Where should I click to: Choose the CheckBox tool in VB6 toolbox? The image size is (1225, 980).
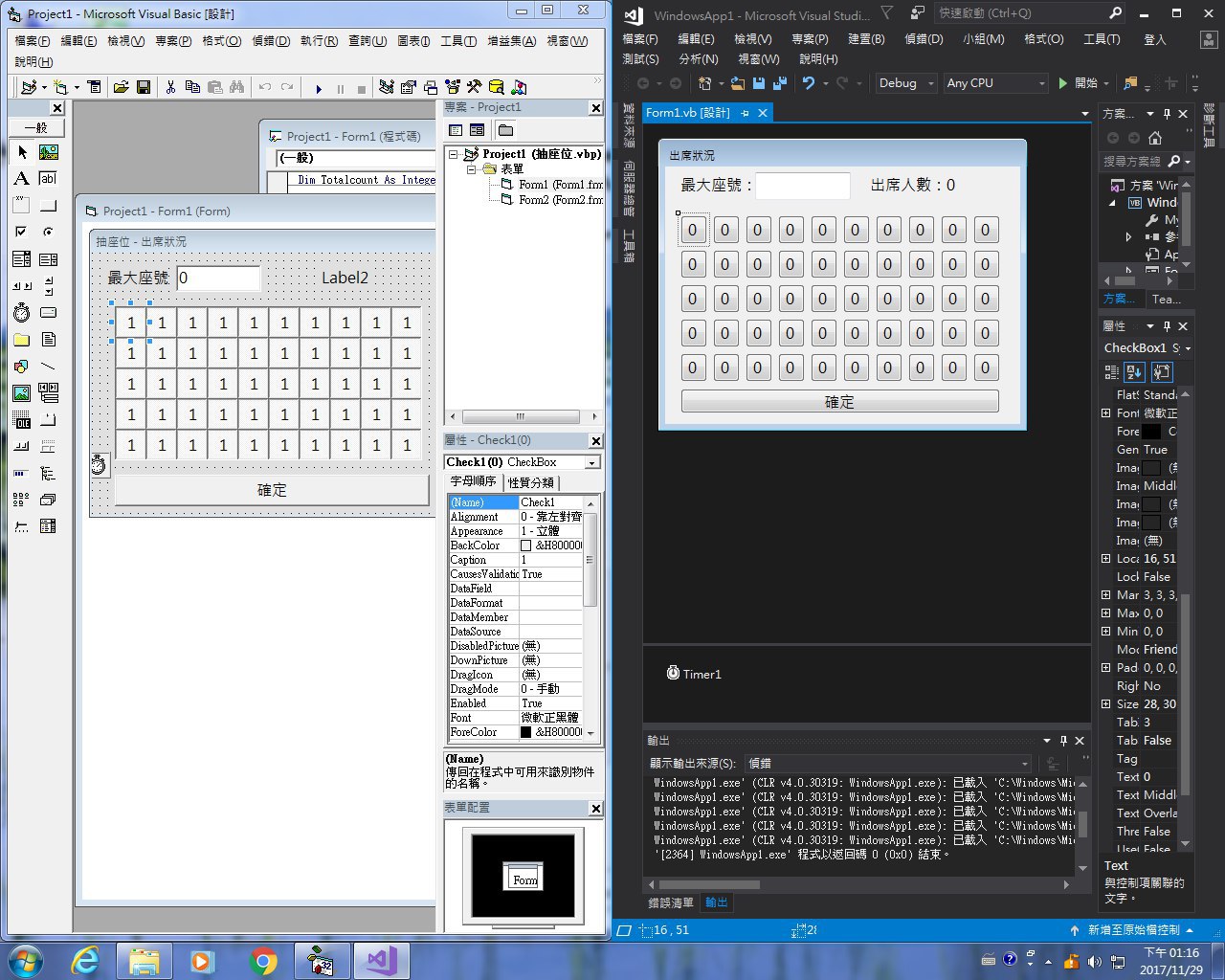tap(21, 233)
